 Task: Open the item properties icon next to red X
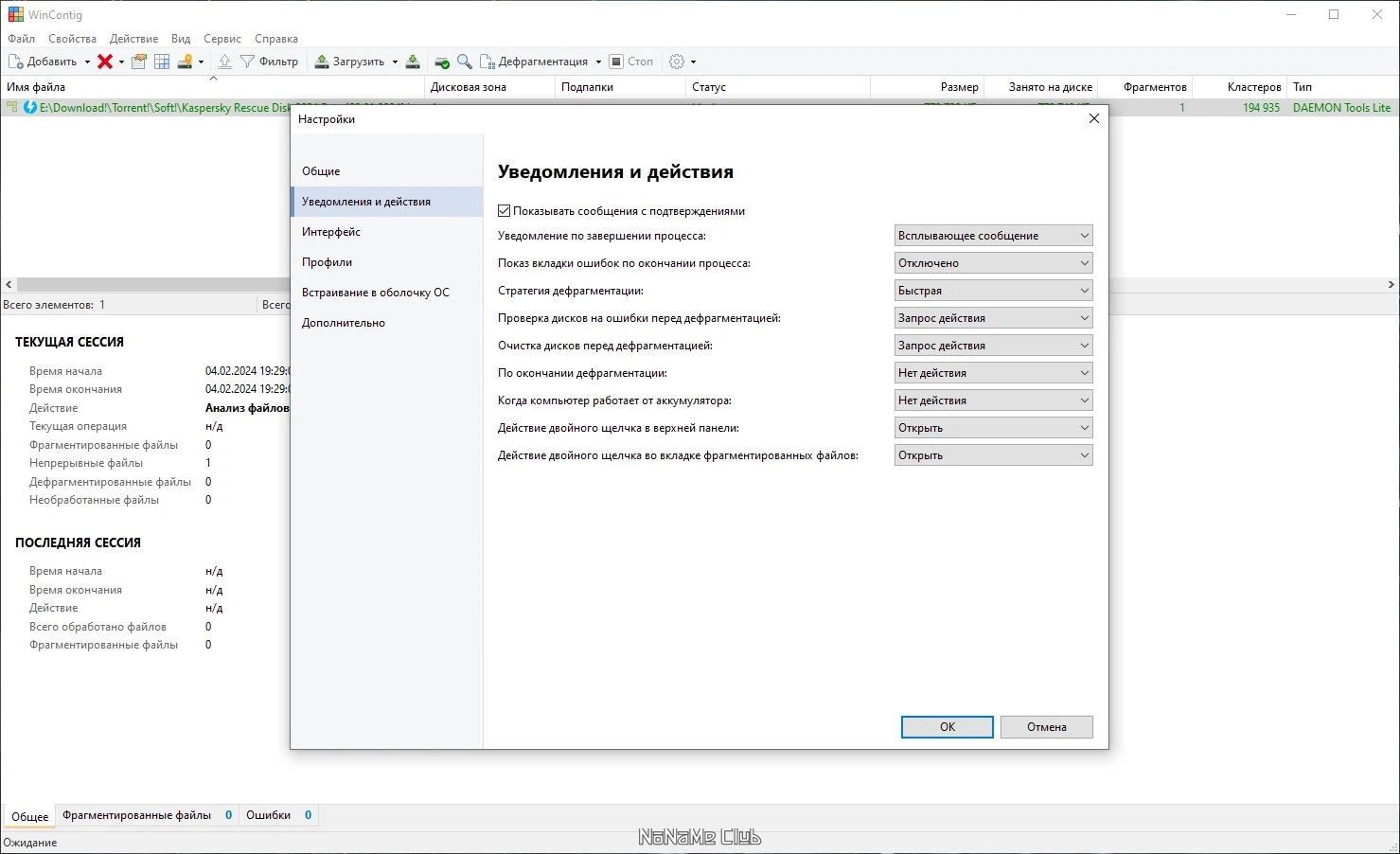139,62
